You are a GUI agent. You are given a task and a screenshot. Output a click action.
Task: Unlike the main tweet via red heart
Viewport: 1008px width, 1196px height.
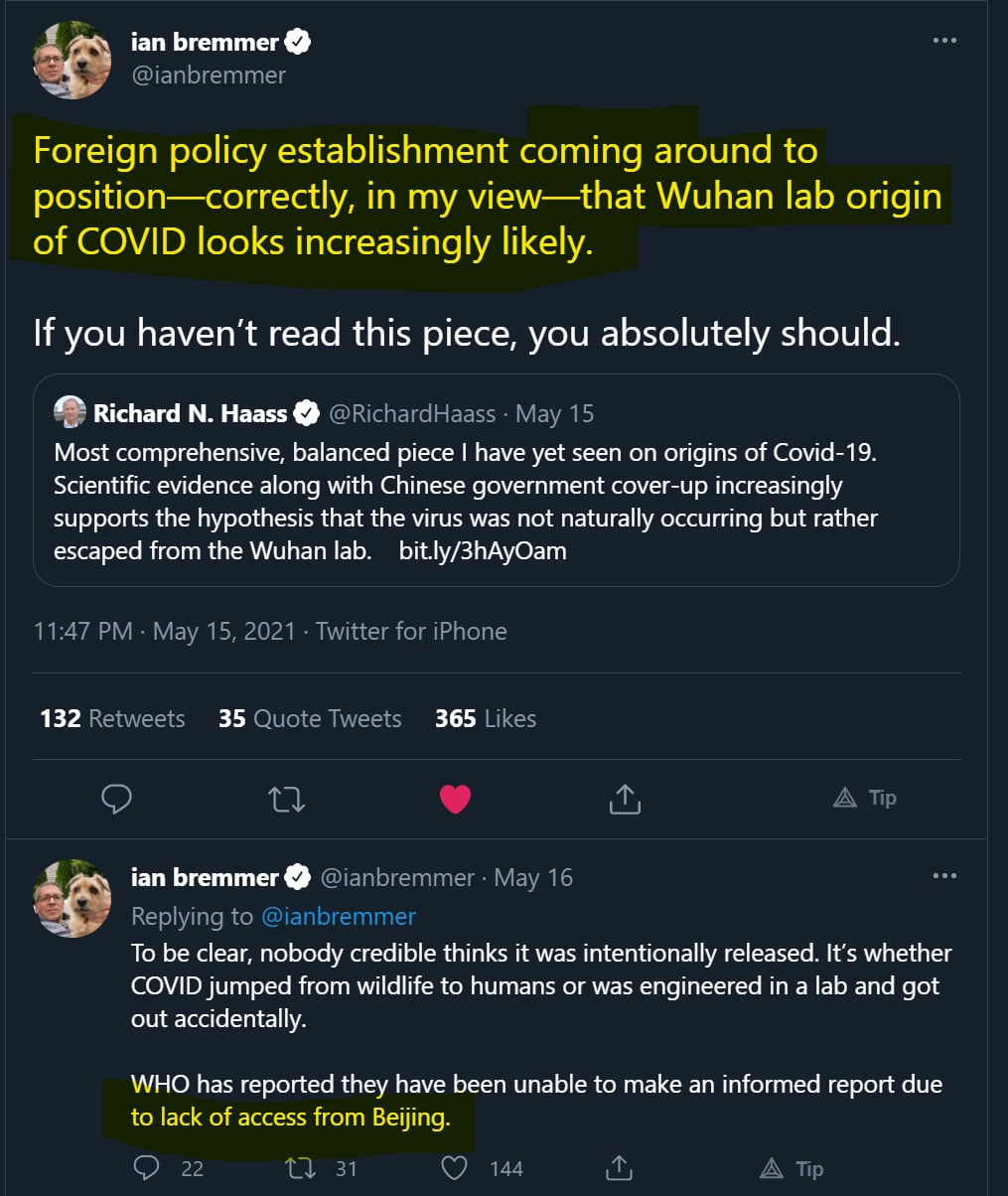point(455,799)
